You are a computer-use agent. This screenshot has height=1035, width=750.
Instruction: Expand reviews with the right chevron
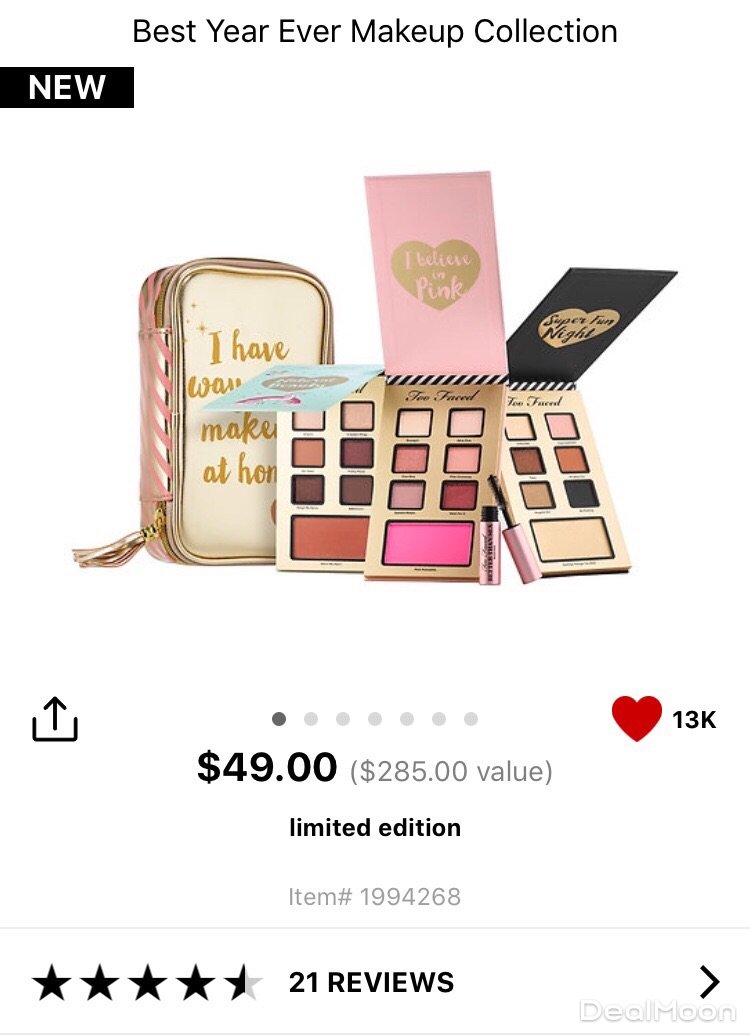709,982
